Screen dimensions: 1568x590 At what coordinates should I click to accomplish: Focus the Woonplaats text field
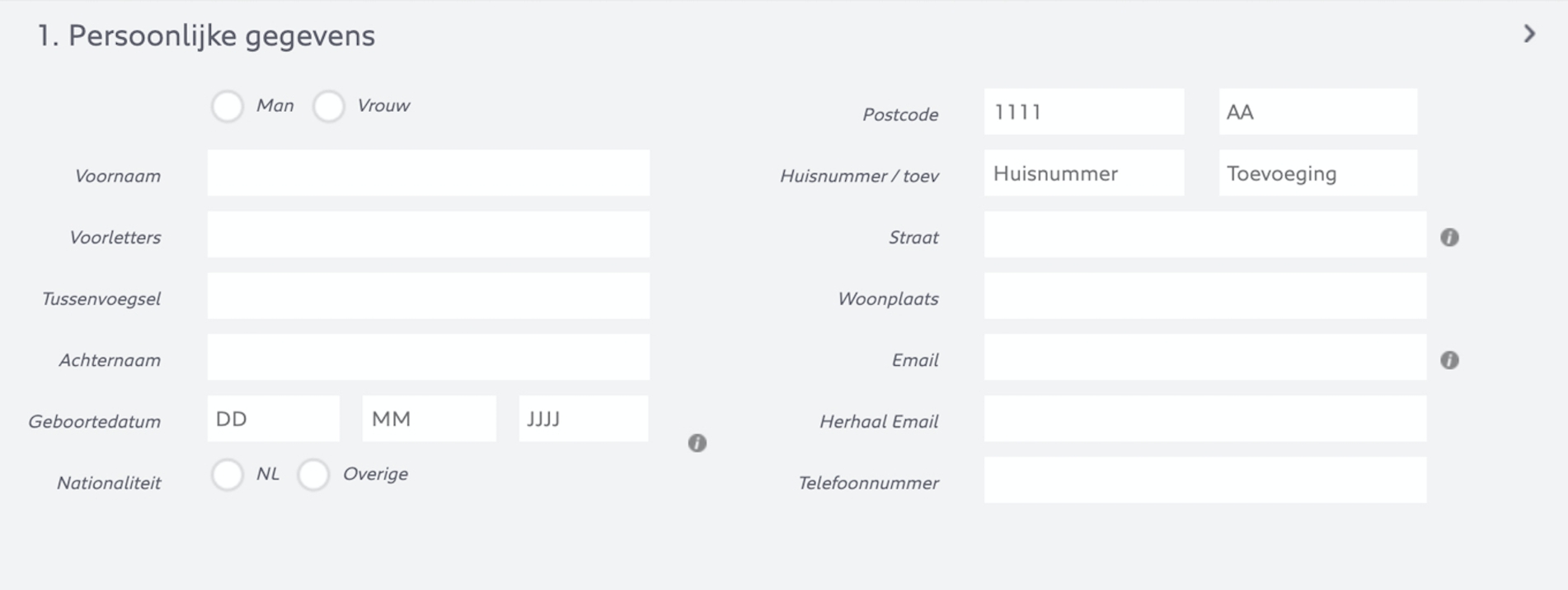[1204, 296]
